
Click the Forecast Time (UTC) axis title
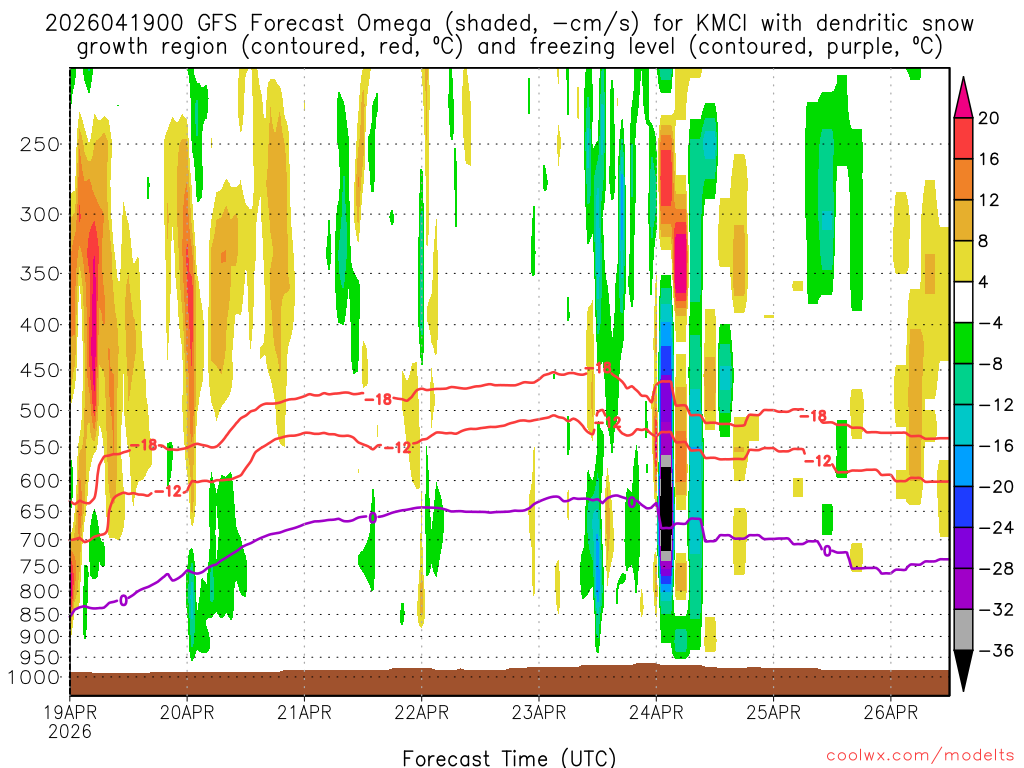[x=509, y=757]
